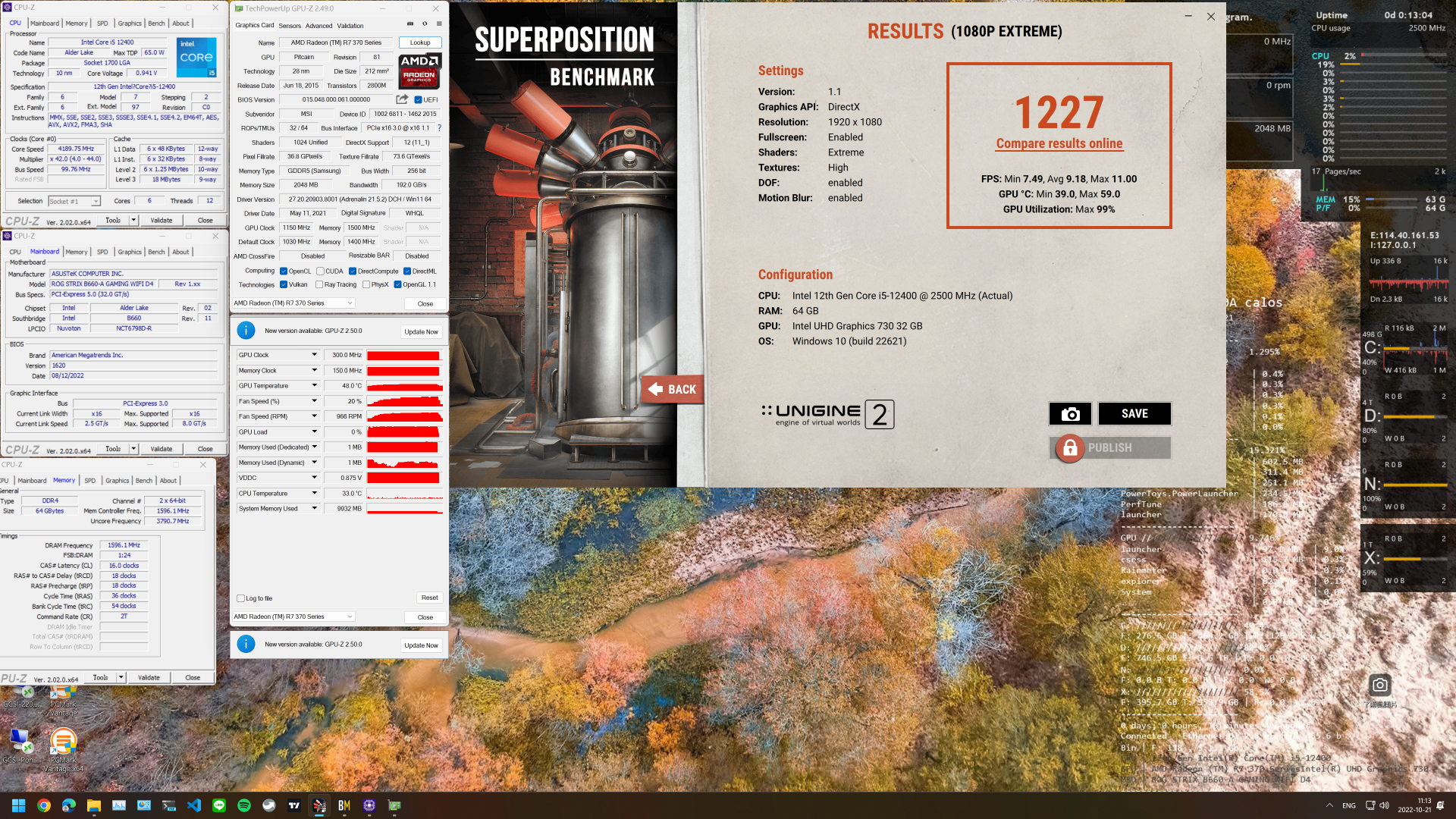Screen dimensions: 1456x819
Task: Switch to GPU-Z Validation tab
Action: click(x=350, y=26)
